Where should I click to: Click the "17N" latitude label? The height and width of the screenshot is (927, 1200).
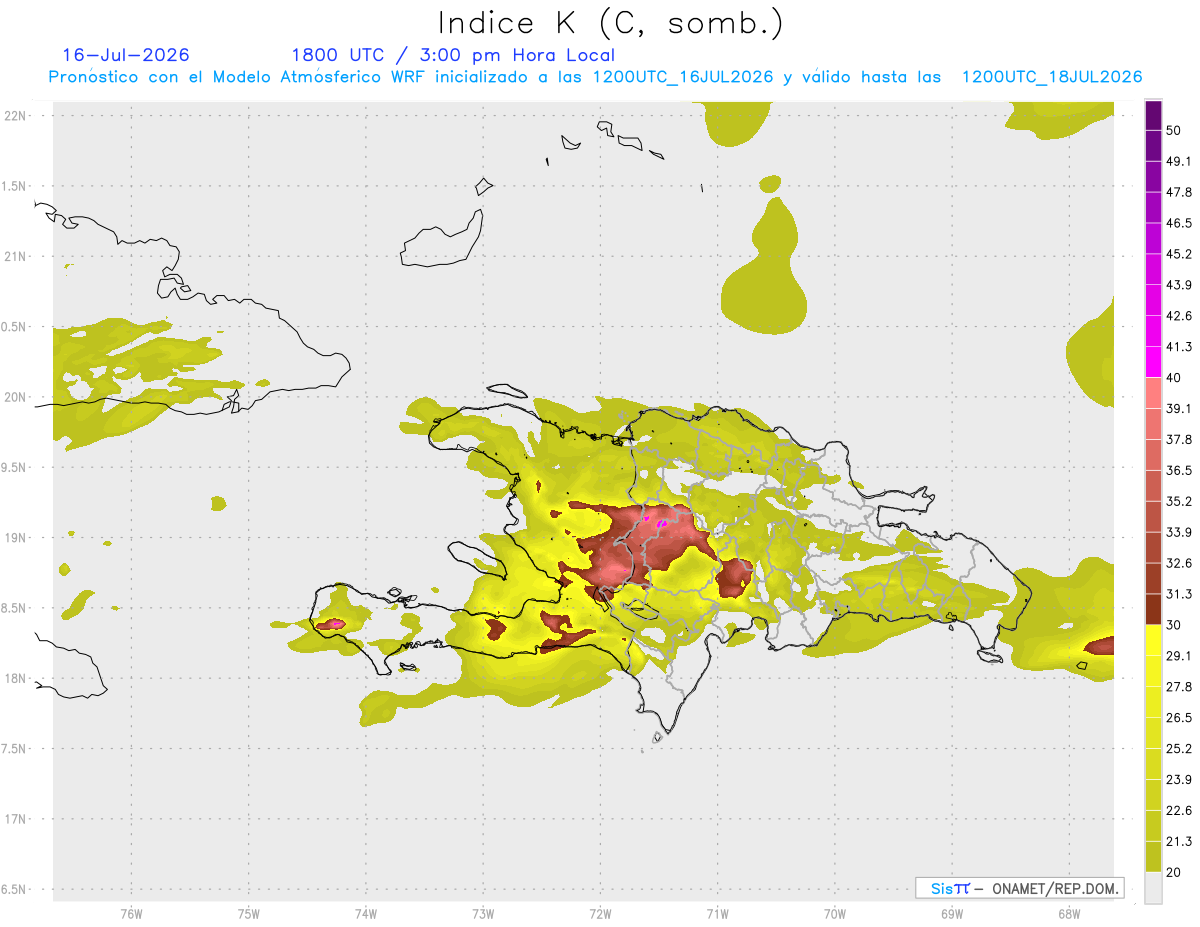point(17,819)
